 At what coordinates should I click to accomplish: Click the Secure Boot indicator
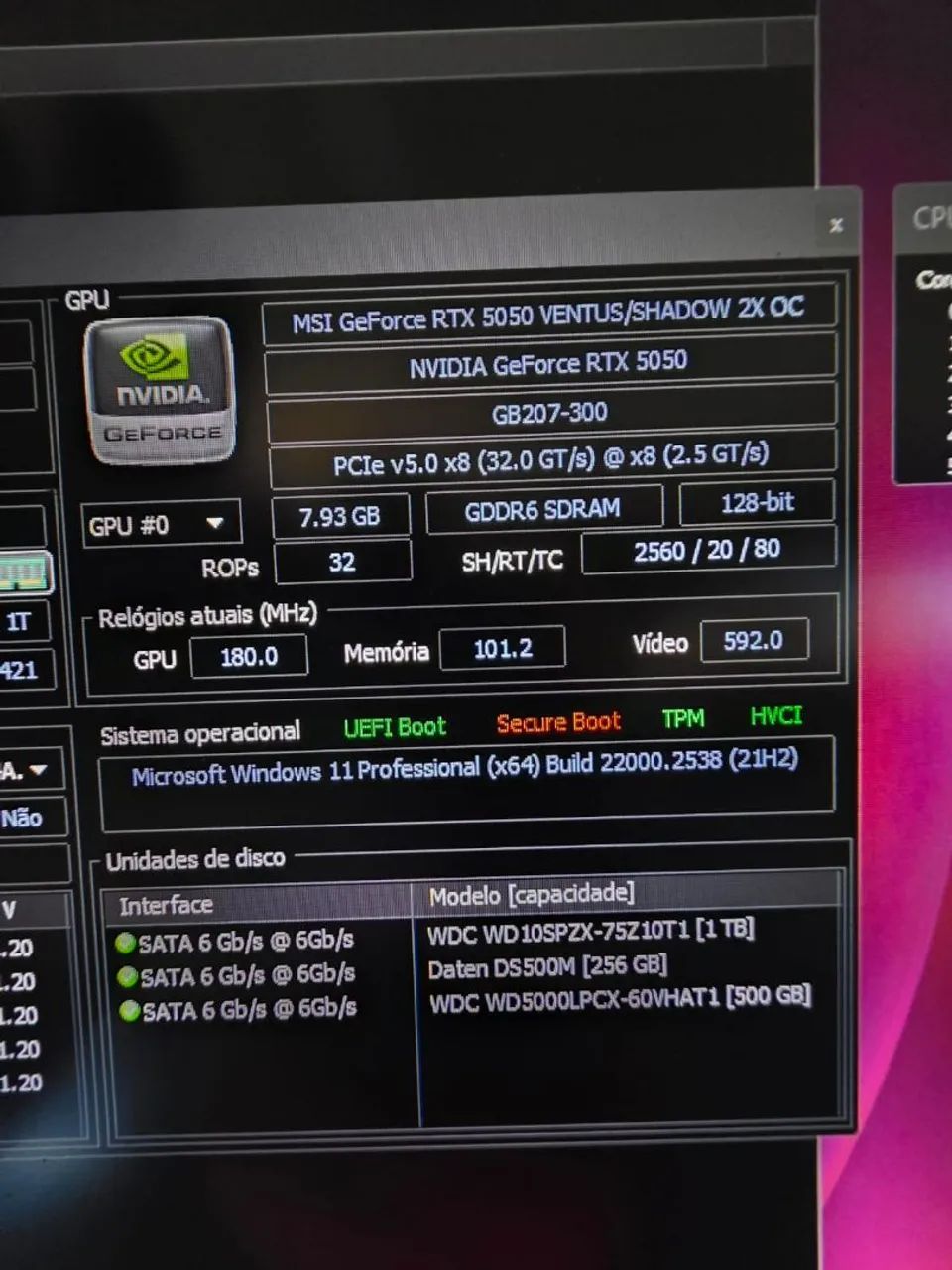[558, 722]
